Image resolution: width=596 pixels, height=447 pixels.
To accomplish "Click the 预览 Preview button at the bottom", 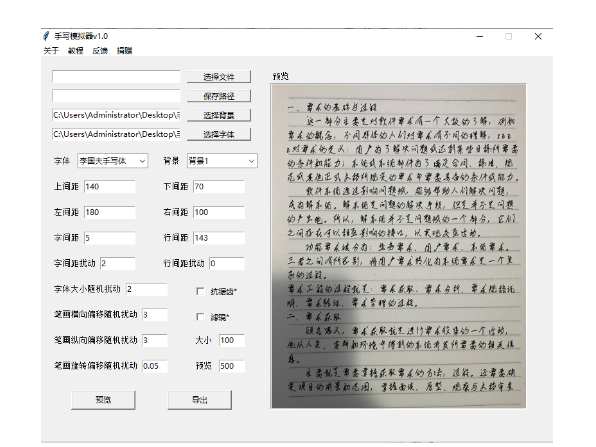I will (x=103, y=400).
